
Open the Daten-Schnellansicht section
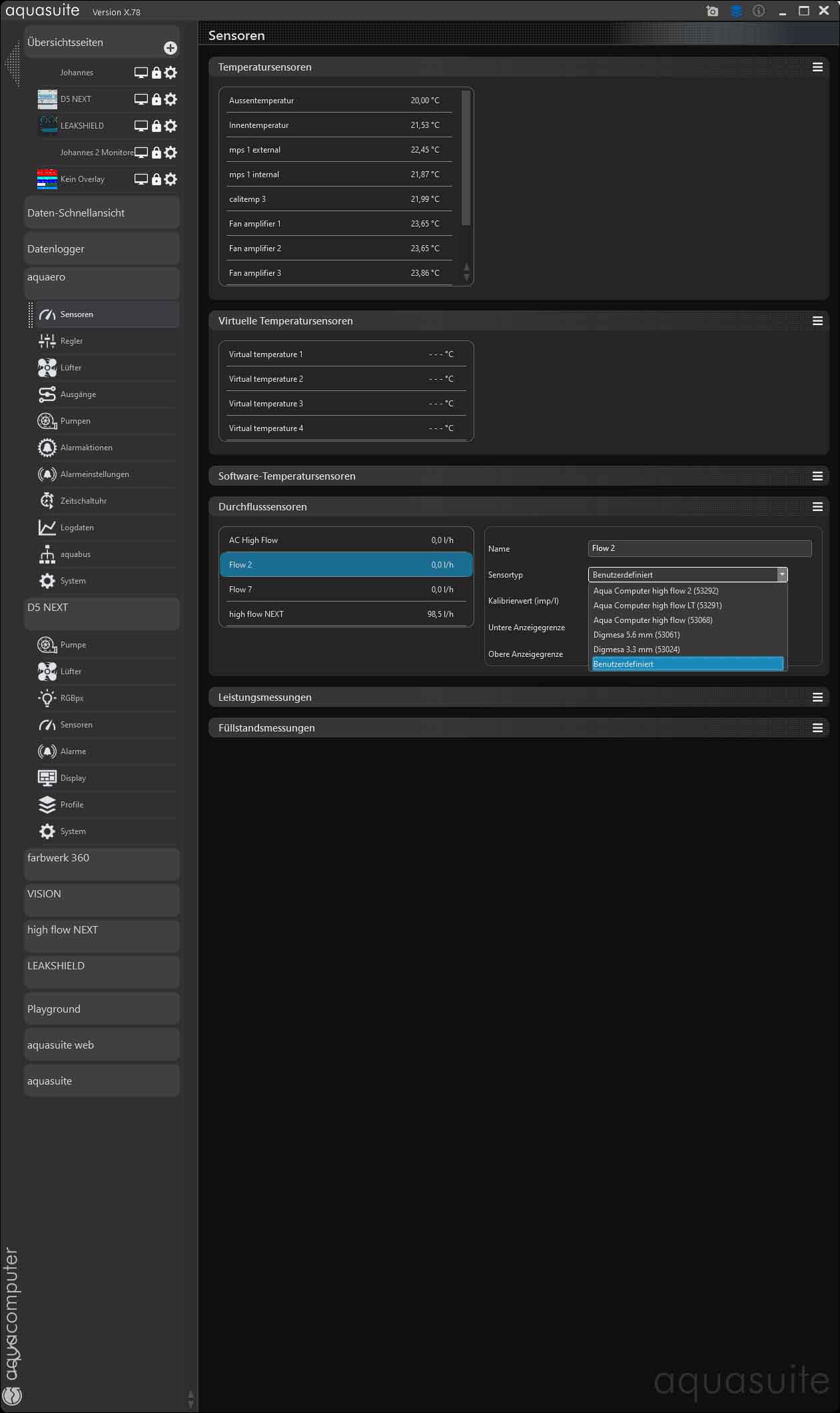click(101, 213)
